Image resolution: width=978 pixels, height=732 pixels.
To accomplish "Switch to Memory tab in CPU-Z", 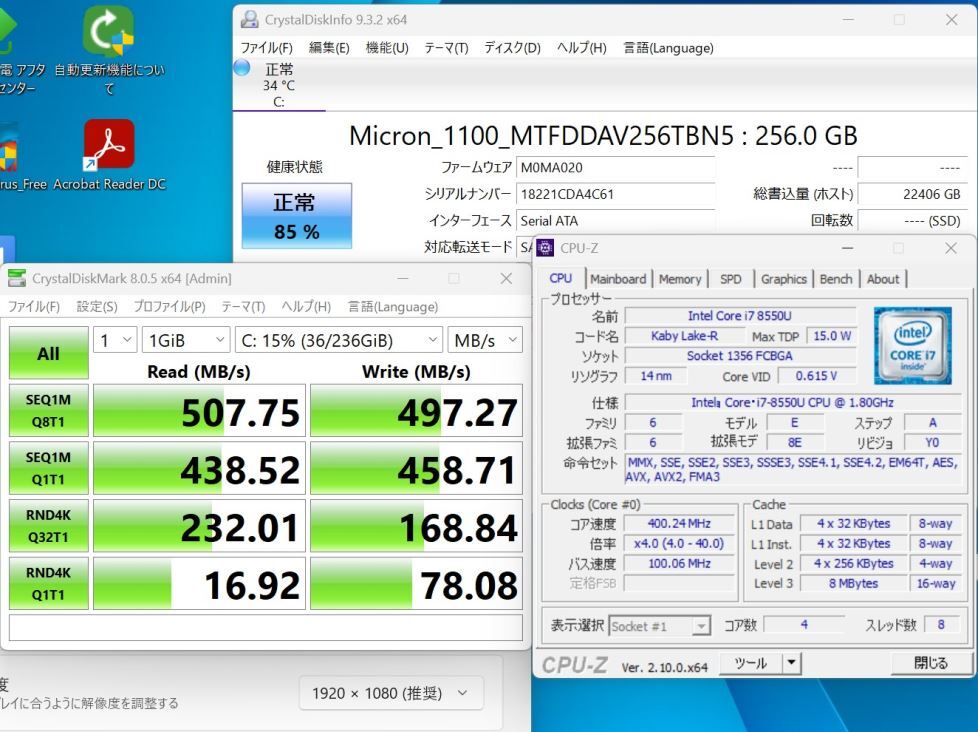I will [x=680, y=279].
